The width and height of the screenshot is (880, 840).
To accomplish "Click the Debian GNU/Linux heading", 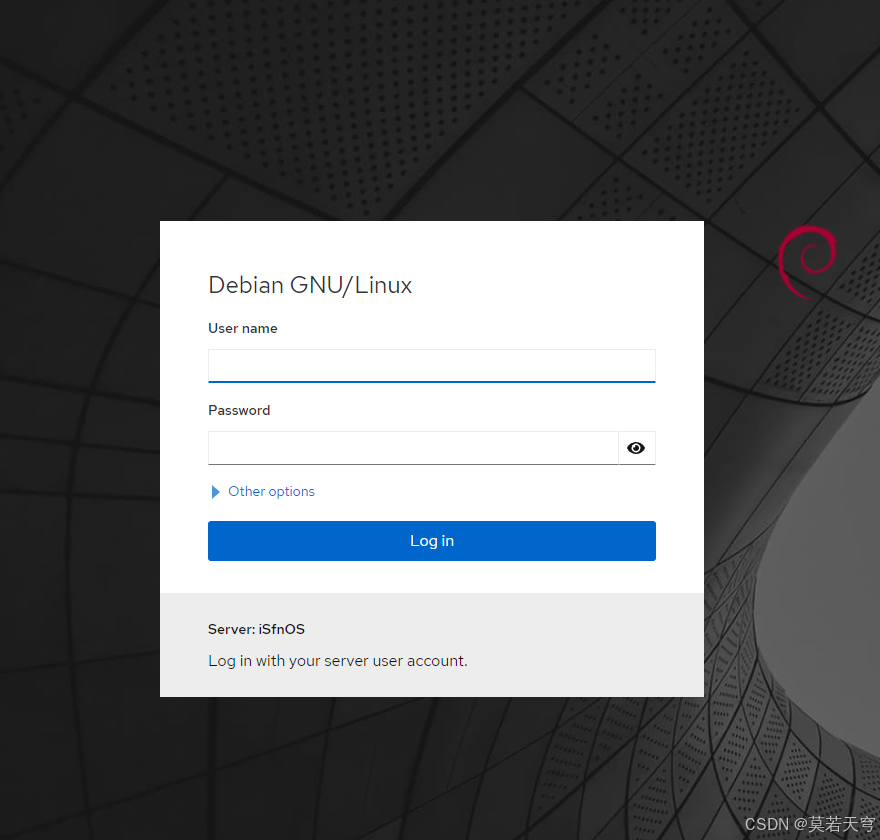I will (x=310, y=285).
